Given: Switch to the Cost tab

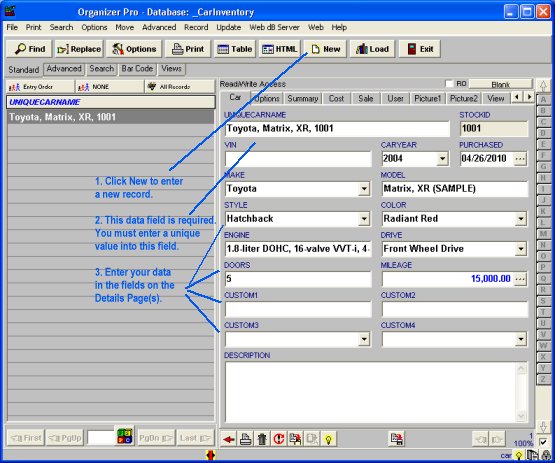Looking at the screenshot, I should [336, 98].
